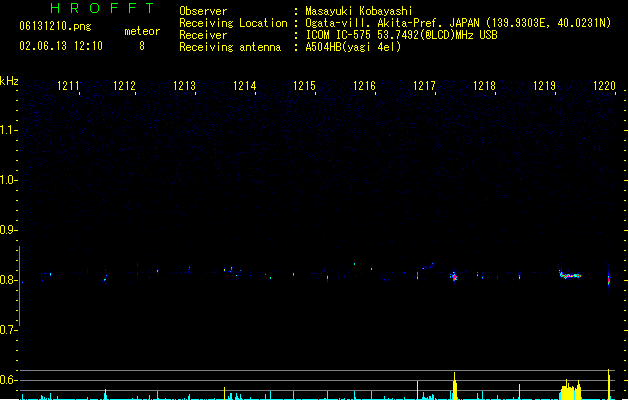This screenshot has width=629, height=400.
Task: Click the wide yellow level bars after 1219
Action: pyautogui.click(x=570, y=390)
